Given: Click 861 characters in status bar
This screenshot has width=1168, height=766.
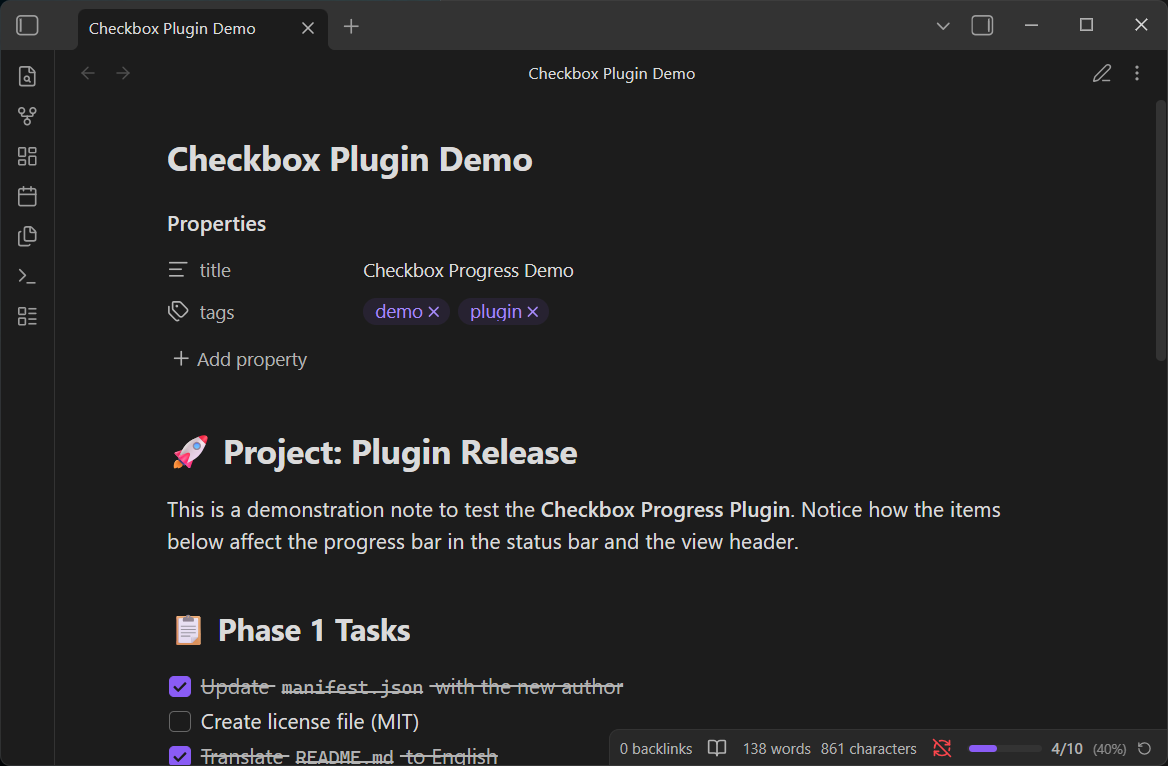Looking at the screenshot, I should point(869,749).
